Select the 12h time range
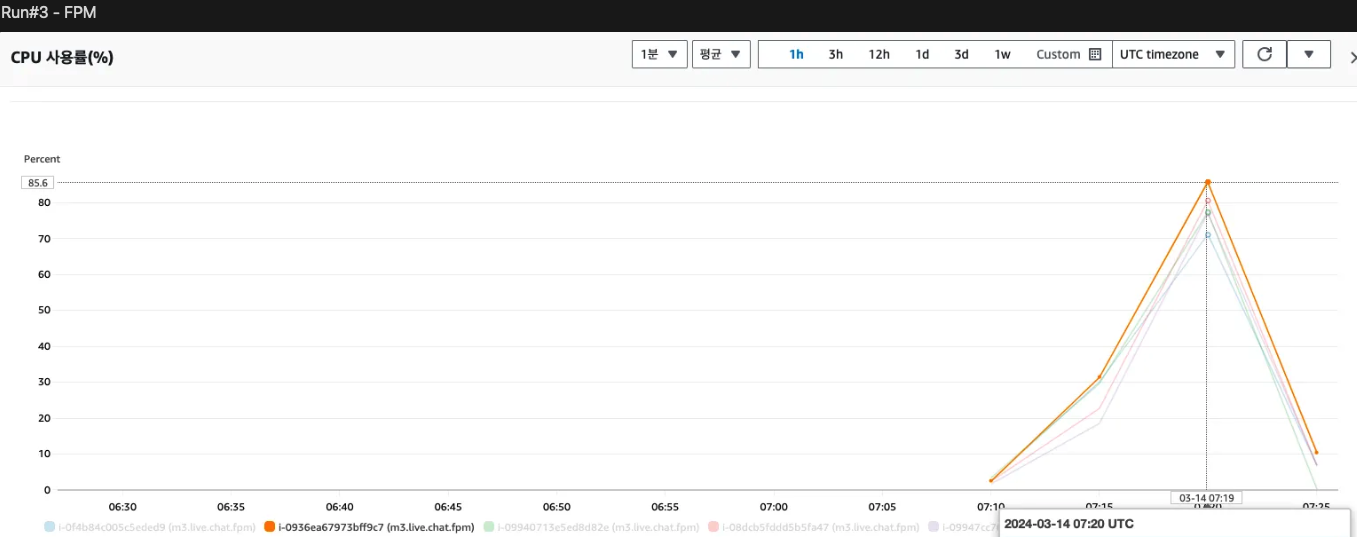 (878, 55)
